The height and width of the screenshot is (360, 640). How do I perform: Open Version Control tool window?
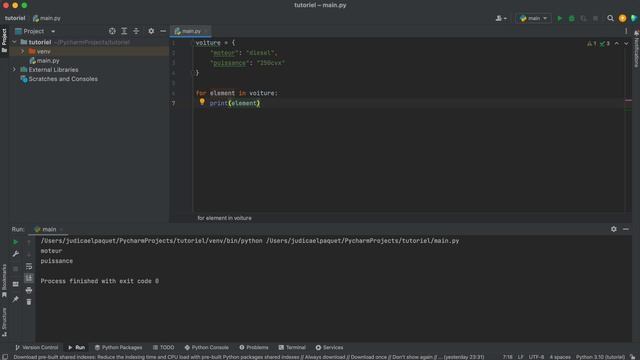click(36, 347)
